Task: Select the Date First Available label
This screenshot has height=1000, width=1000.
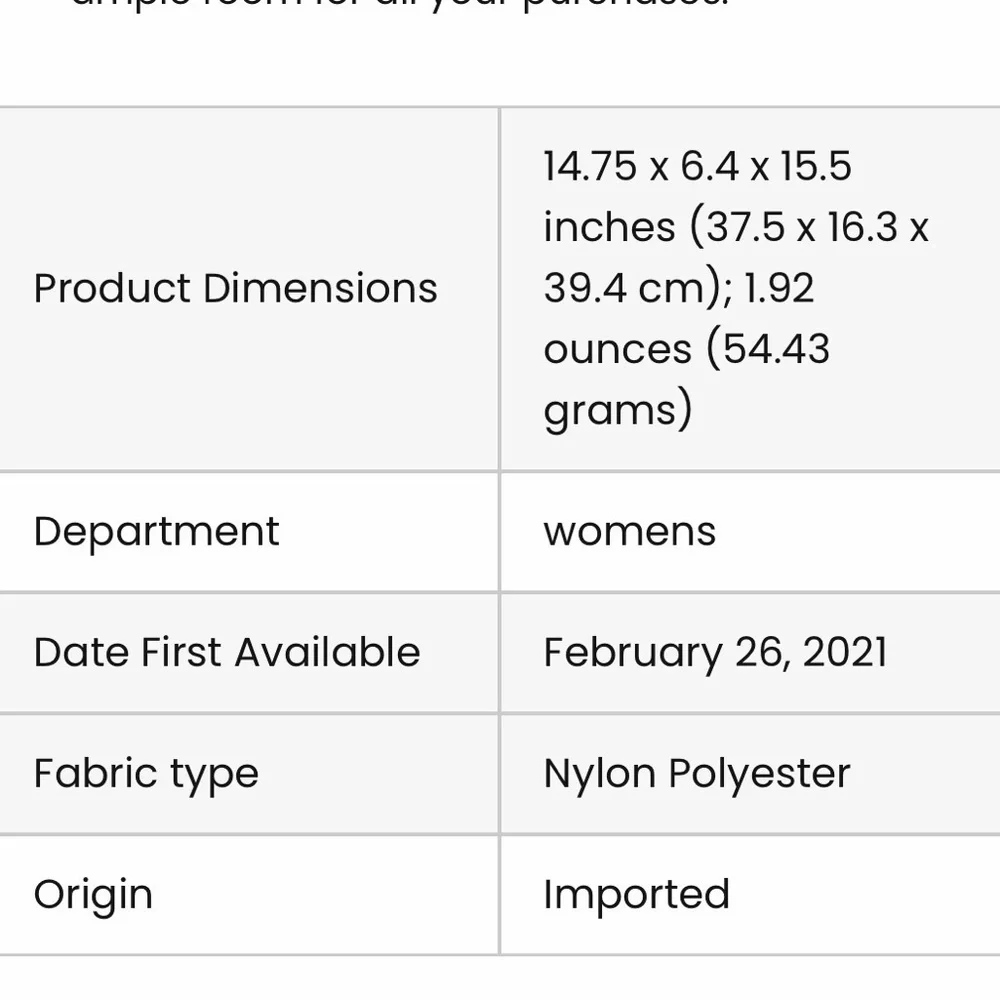Action: (227, 652)
